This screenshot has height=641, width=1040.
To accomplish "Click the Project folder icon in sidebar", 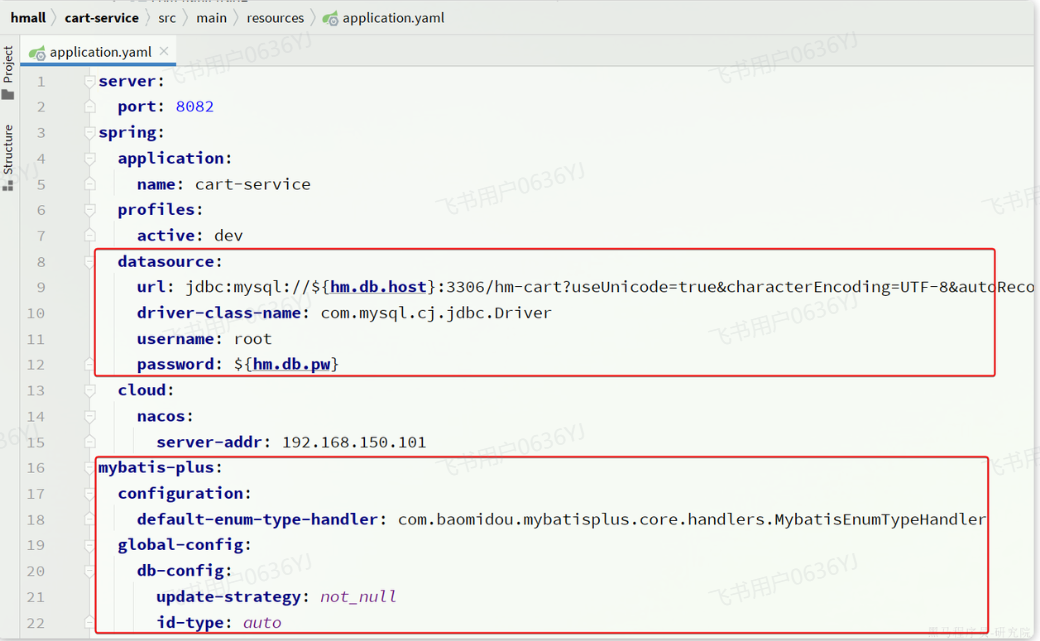I will coord(8,95).
